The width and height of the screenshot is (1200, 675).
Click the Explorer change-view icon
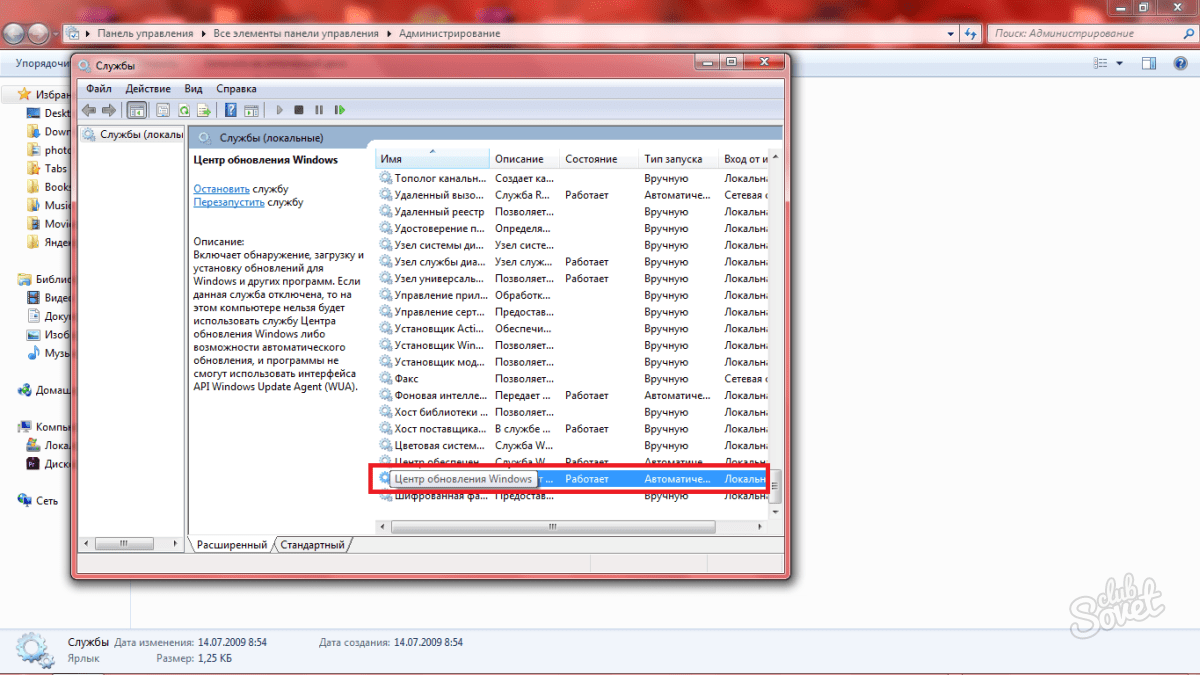1099,63
